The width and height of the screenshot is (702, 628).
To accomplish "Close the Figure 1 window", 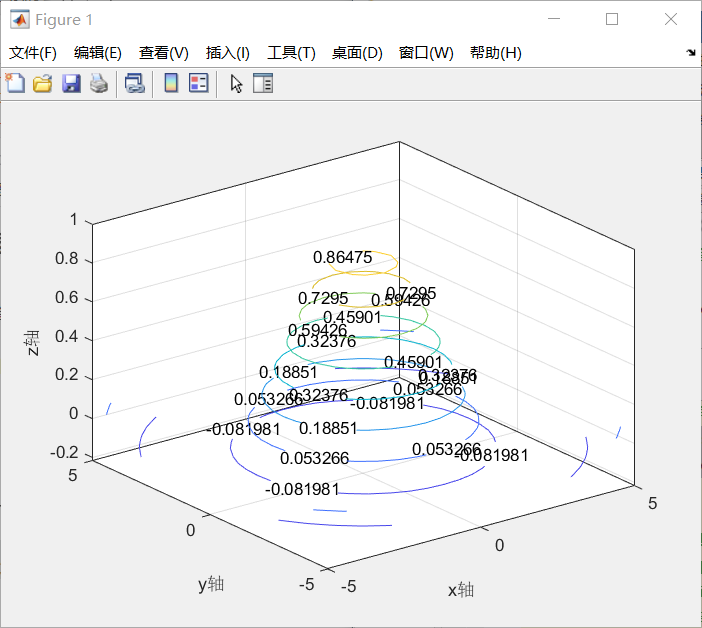I will 671,19.
